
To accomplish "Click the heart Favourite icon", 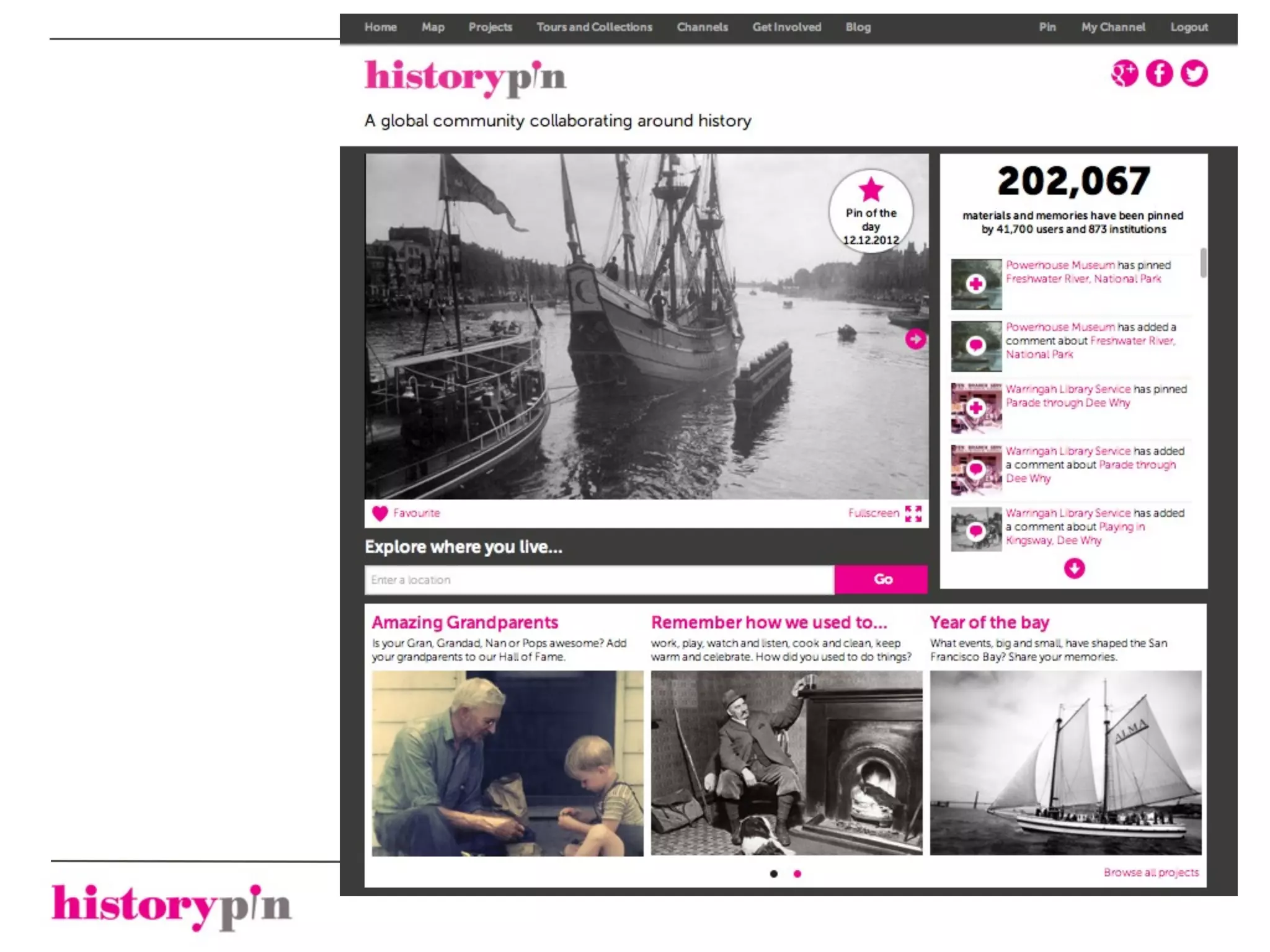I will pyautogui.click(x=380, y=513).
